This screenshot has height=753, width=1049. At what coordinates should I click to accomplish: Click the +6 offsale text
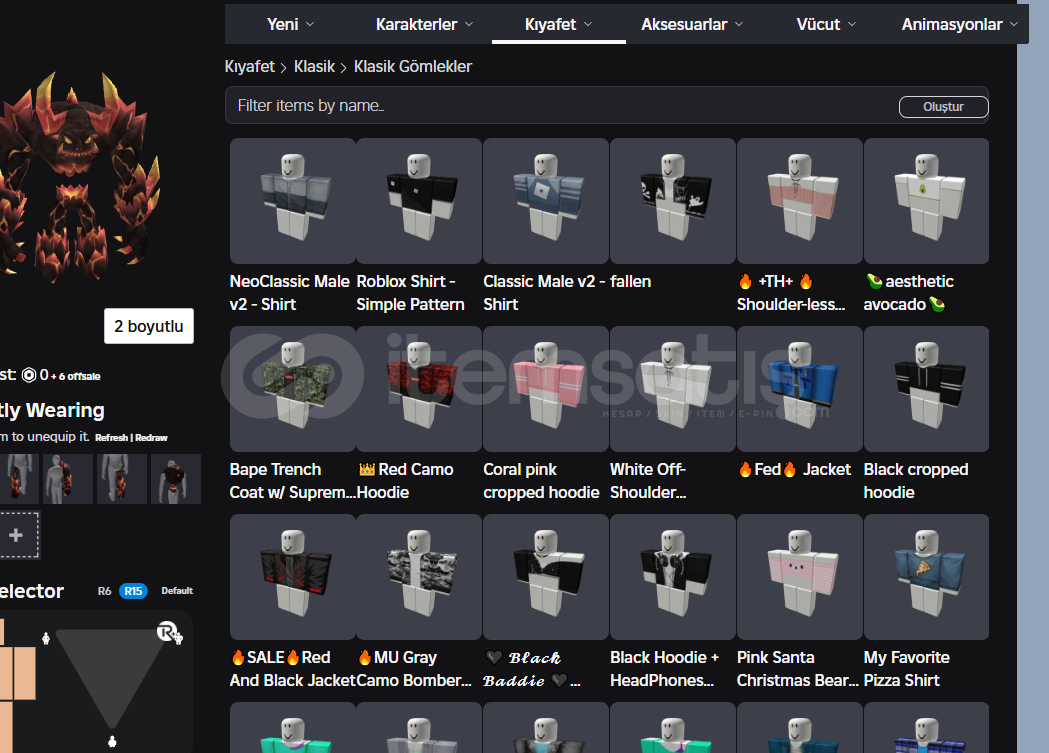pos(76,376)
